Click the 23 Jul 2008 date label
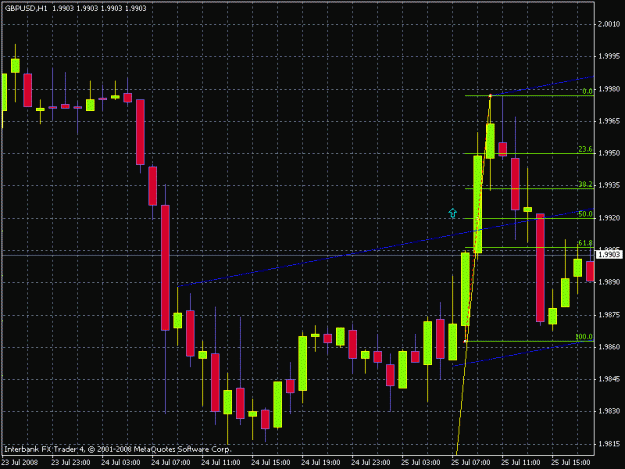Viewport: 625px width, 469px height. (x=20, y=463)
